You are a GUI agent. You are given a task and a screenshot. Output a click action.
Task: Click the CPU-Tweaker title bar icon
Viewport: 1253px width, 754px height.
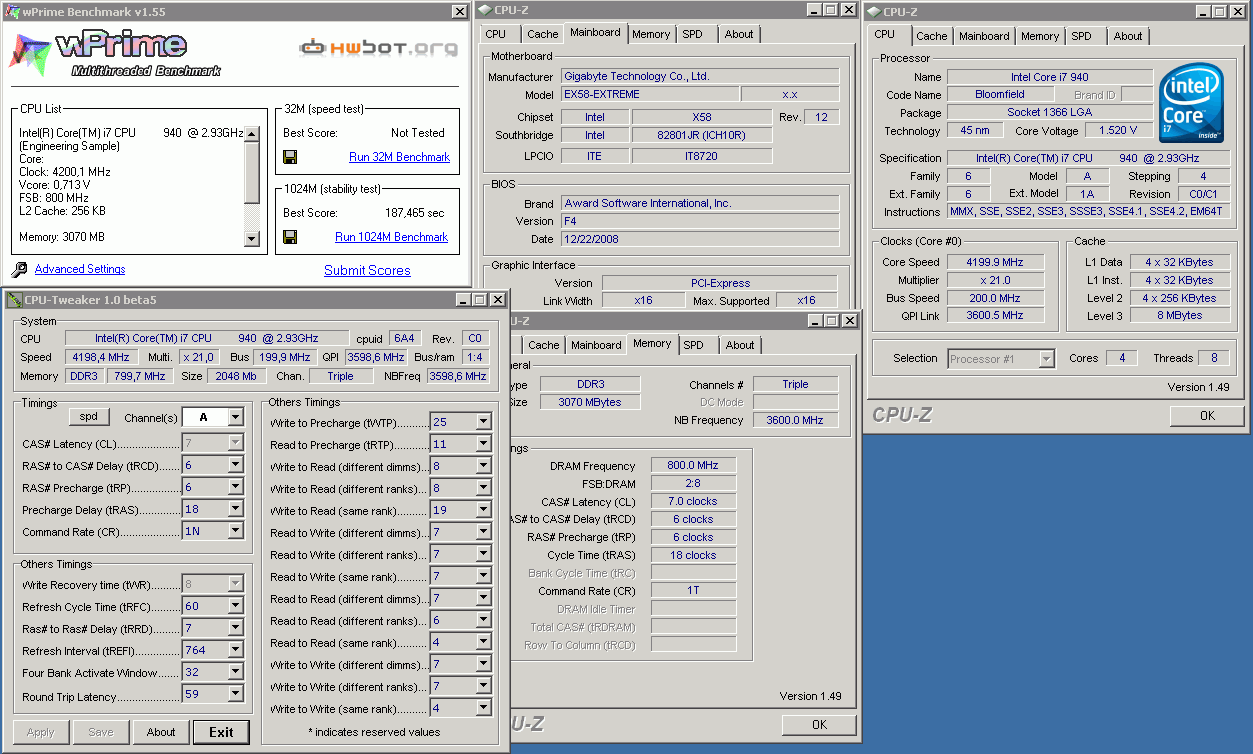14,299
